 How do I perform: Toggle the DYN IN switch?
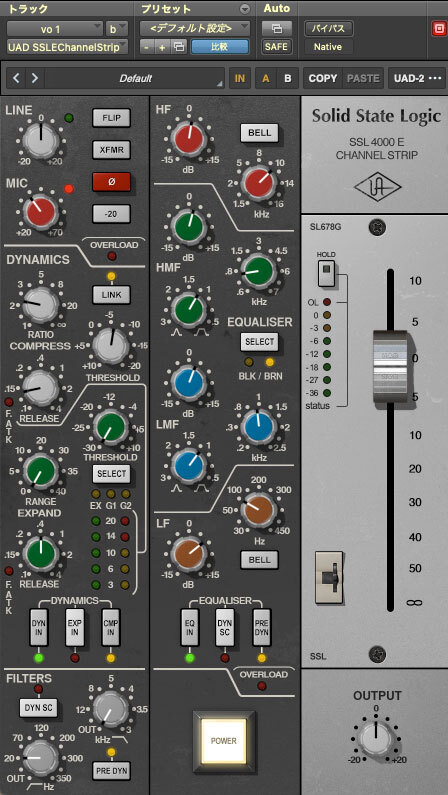tap(39, 627)
